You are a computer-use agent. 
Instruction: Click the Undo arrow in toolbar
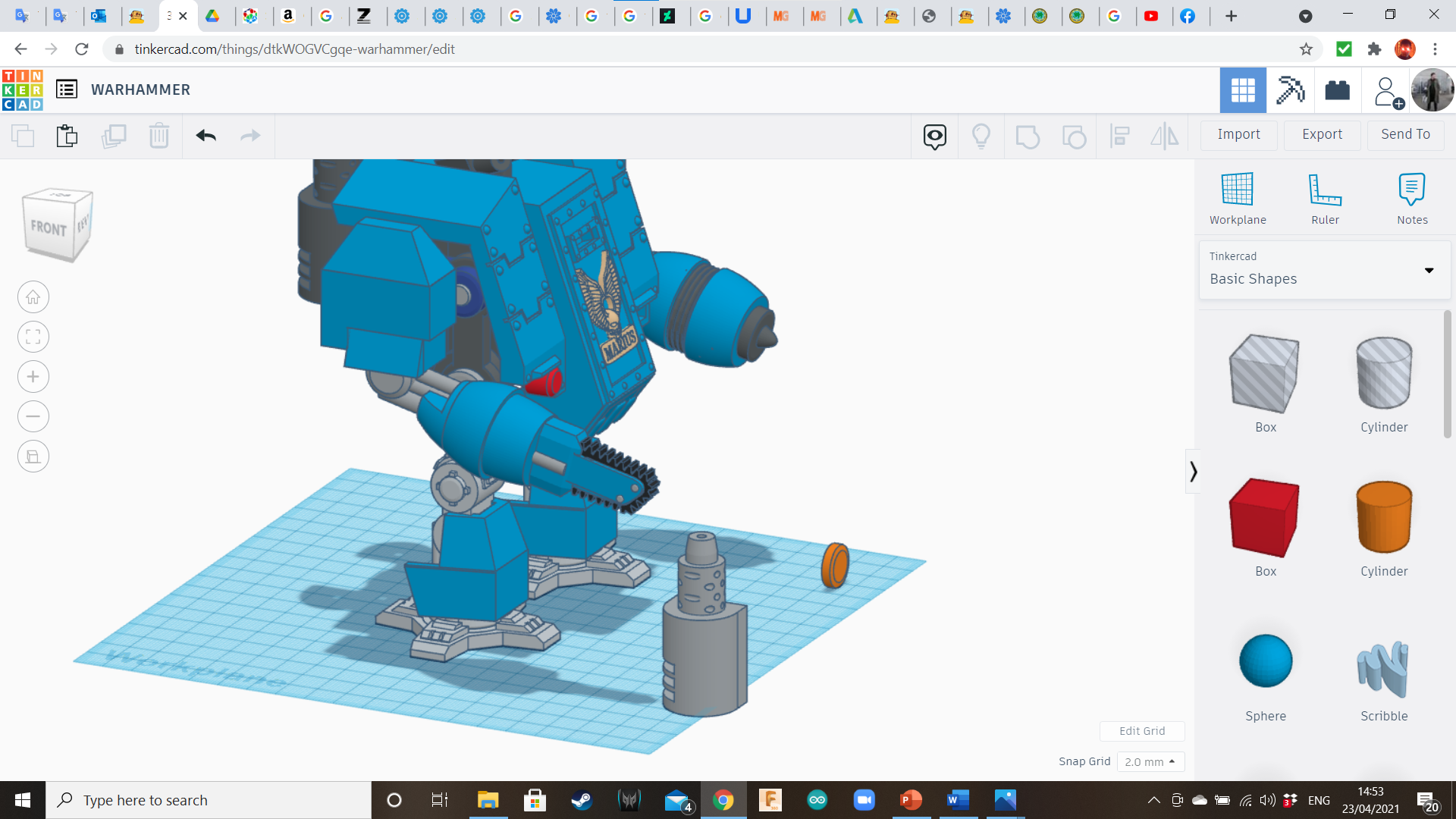[x=206, y=136]
